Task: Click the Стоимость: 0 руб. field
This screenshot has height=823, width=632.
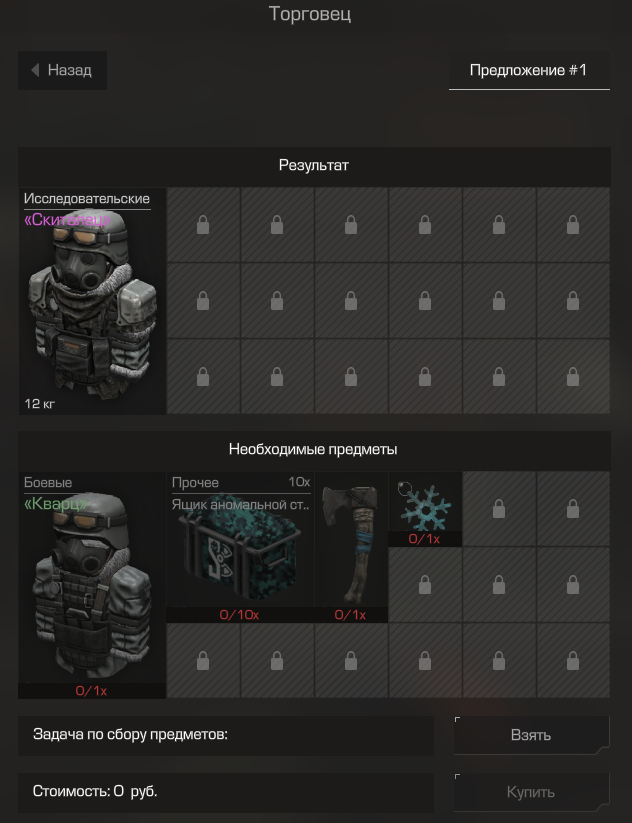Action: (x=226, y=792)
